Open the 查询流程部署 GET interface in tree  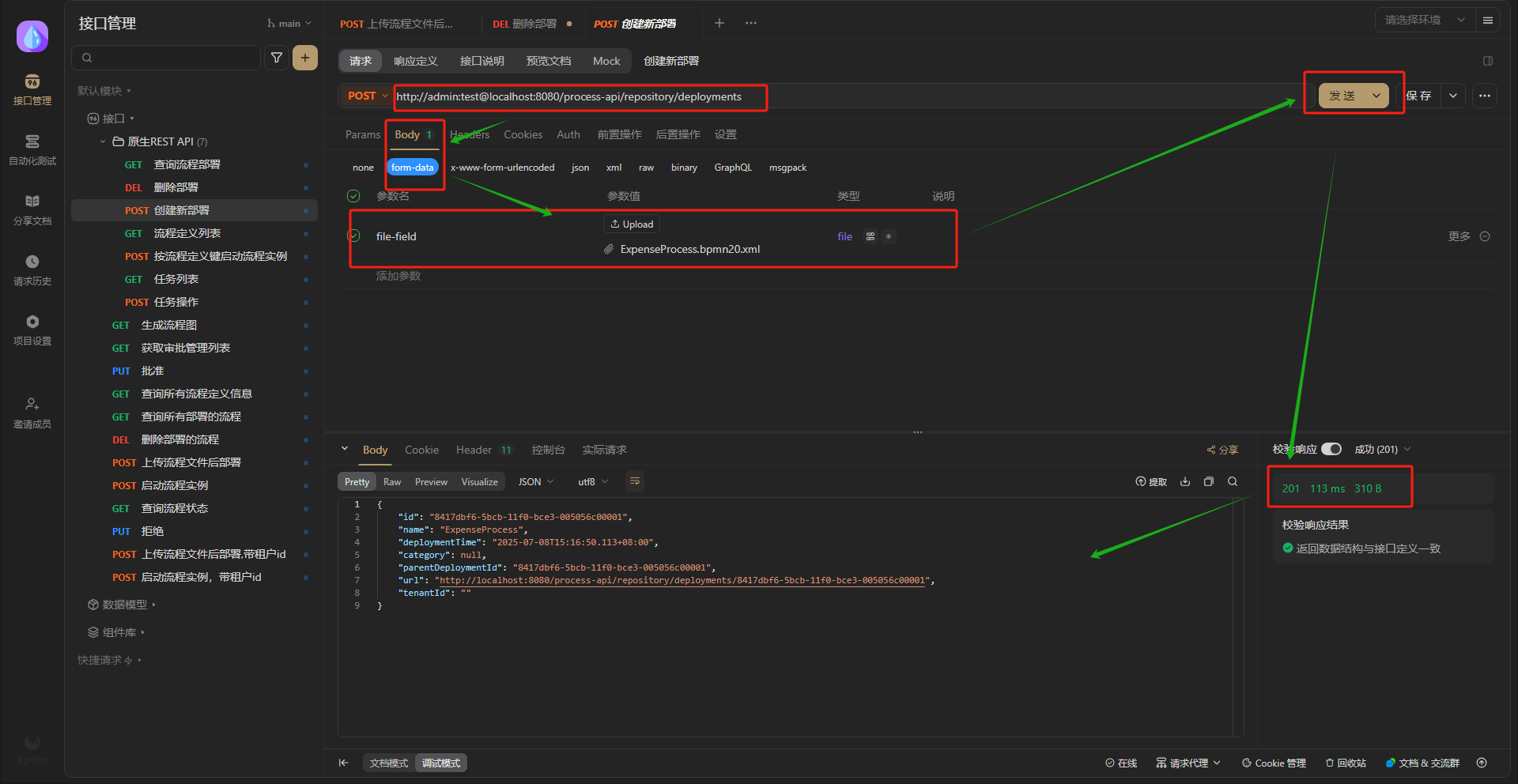[x=187, y=164]
